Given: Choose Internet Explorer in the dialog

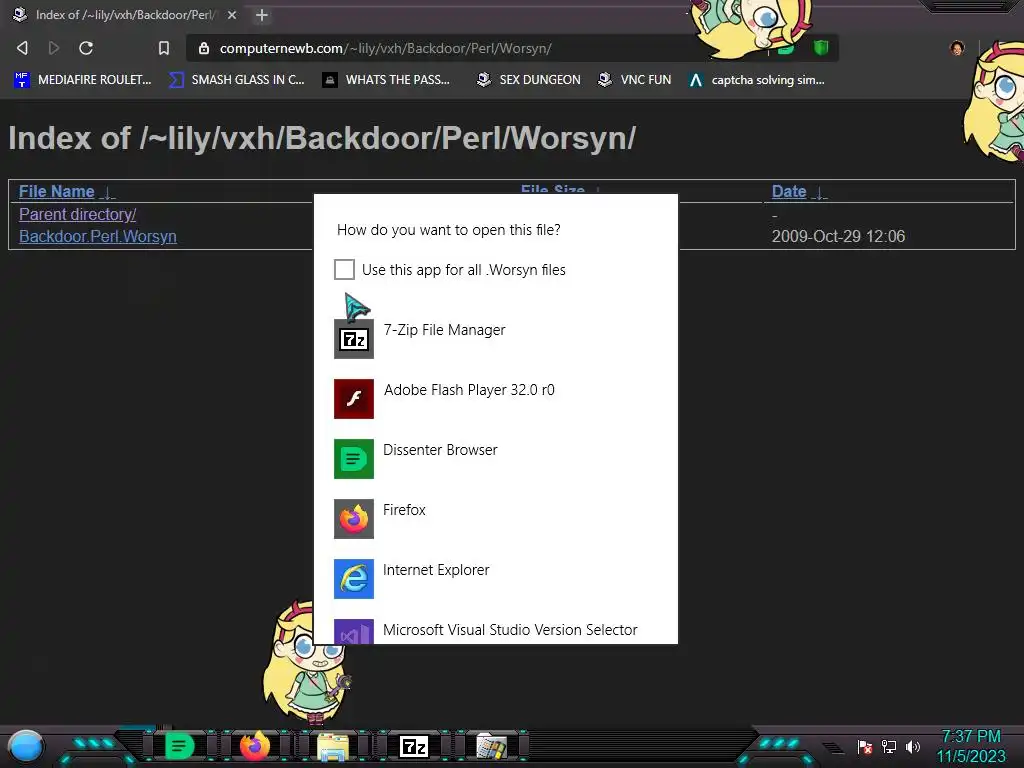Looking at the screenshot, I should click(x=496, y=578).
